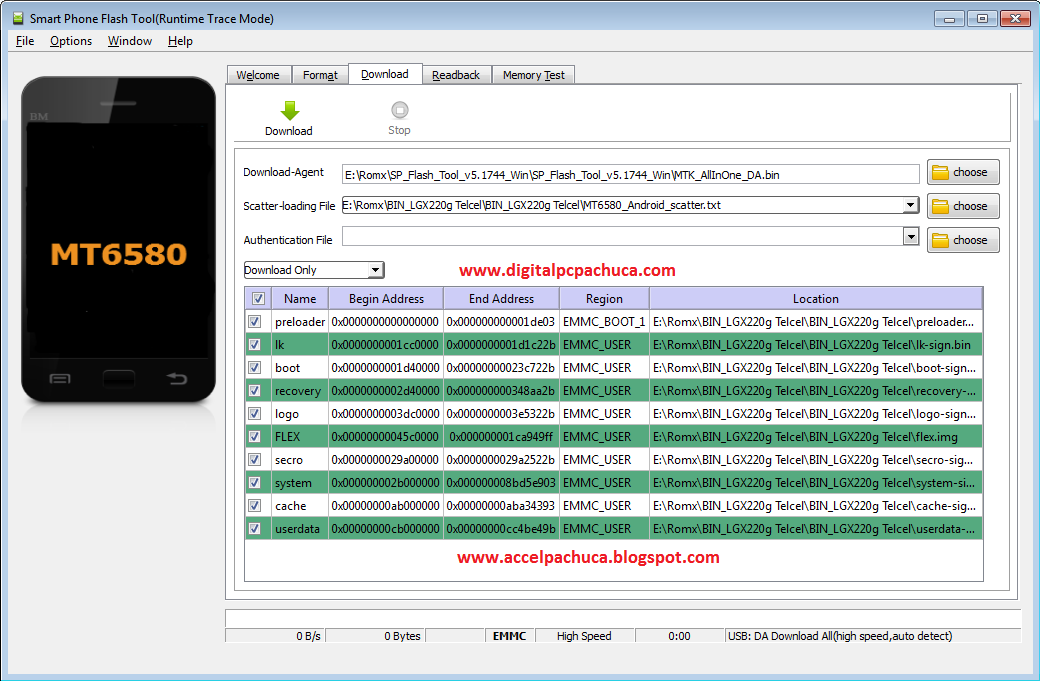Switch to the Readback tab
1040x681 pixels.
[456, 75]
